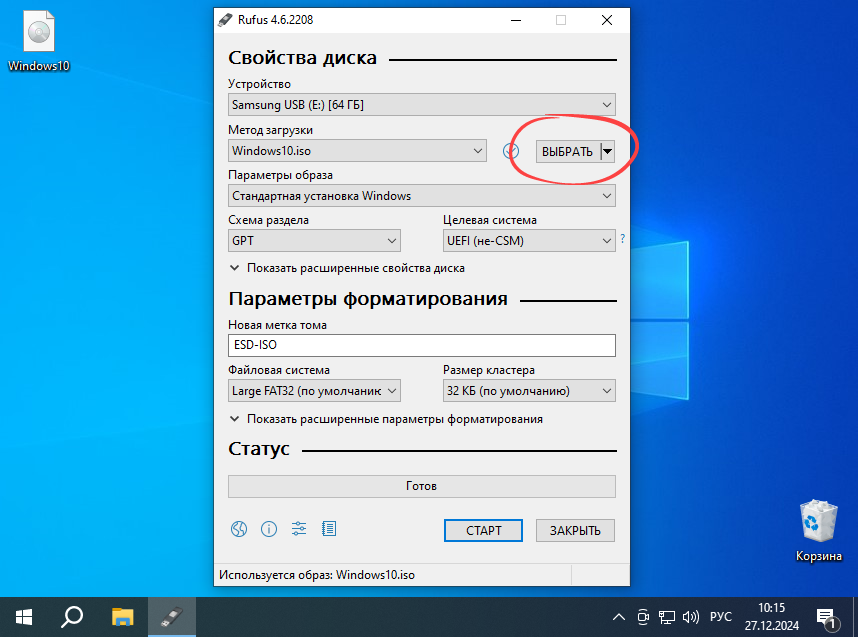Viewport: 858px width, 637px height.
Task: Open File Explorer from the taskbar
Action: [122, 616]
